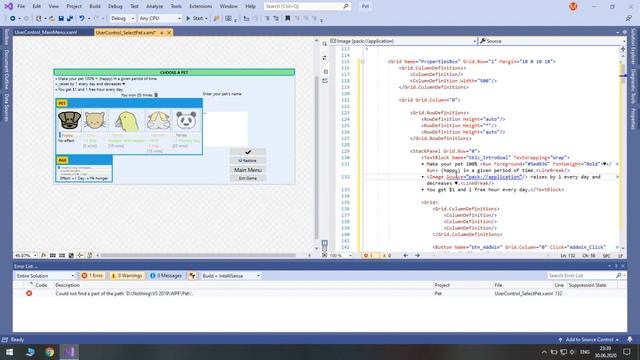Open the Any CPU platform dropdown
Screen dimensions: 640x360
pyautogui.click(x=160, y=18)
